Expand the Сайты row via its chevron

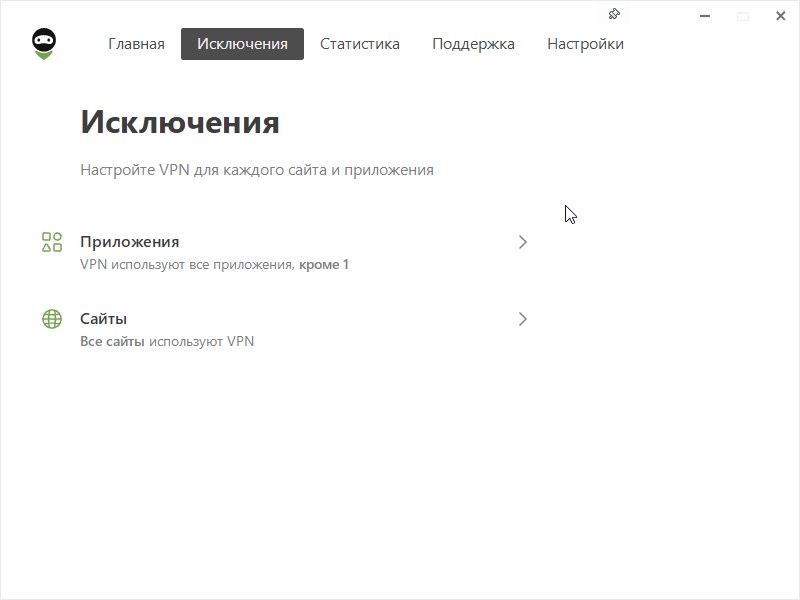click(x=523, y=318)
